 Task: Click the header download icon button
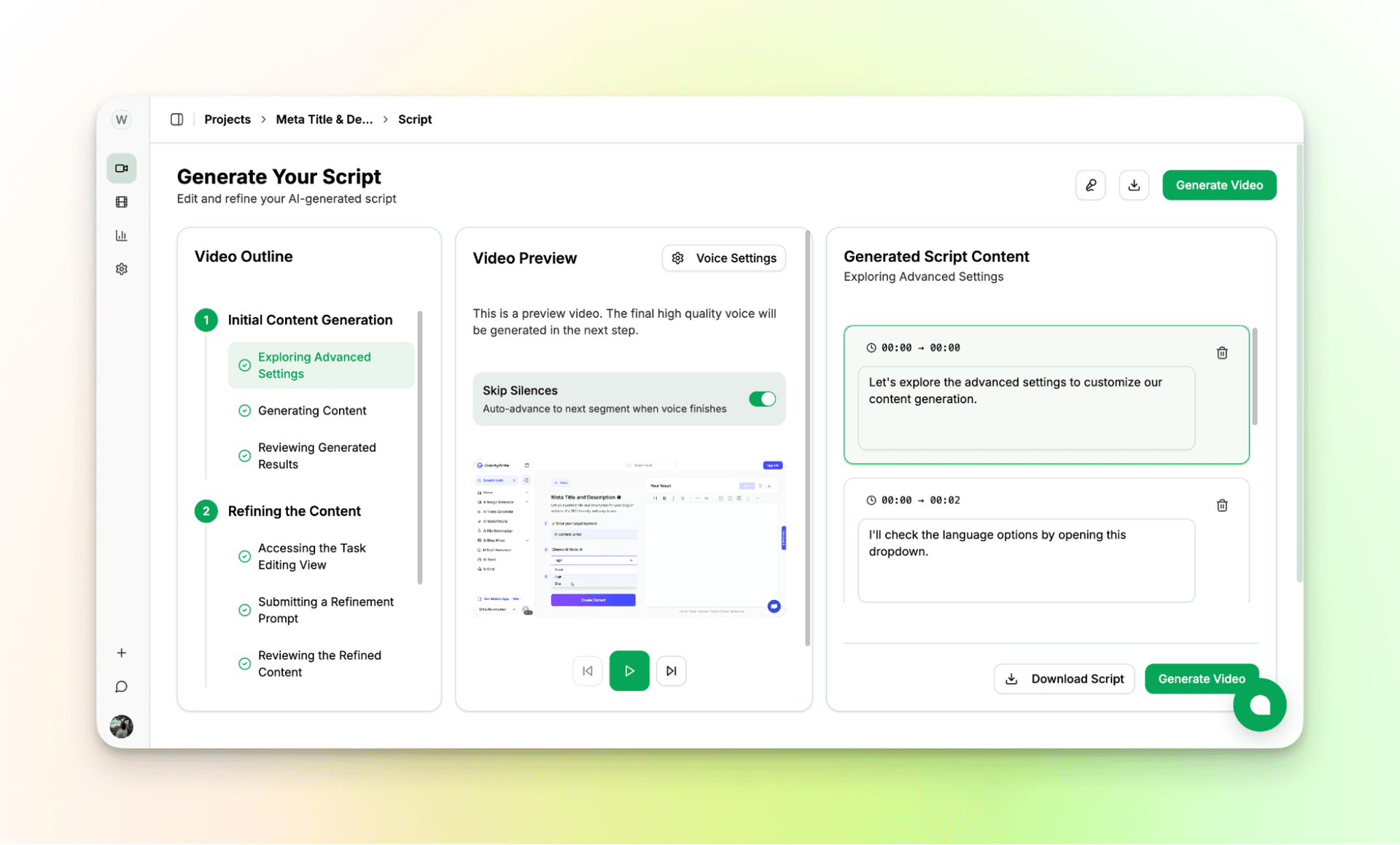point(1133,185)
